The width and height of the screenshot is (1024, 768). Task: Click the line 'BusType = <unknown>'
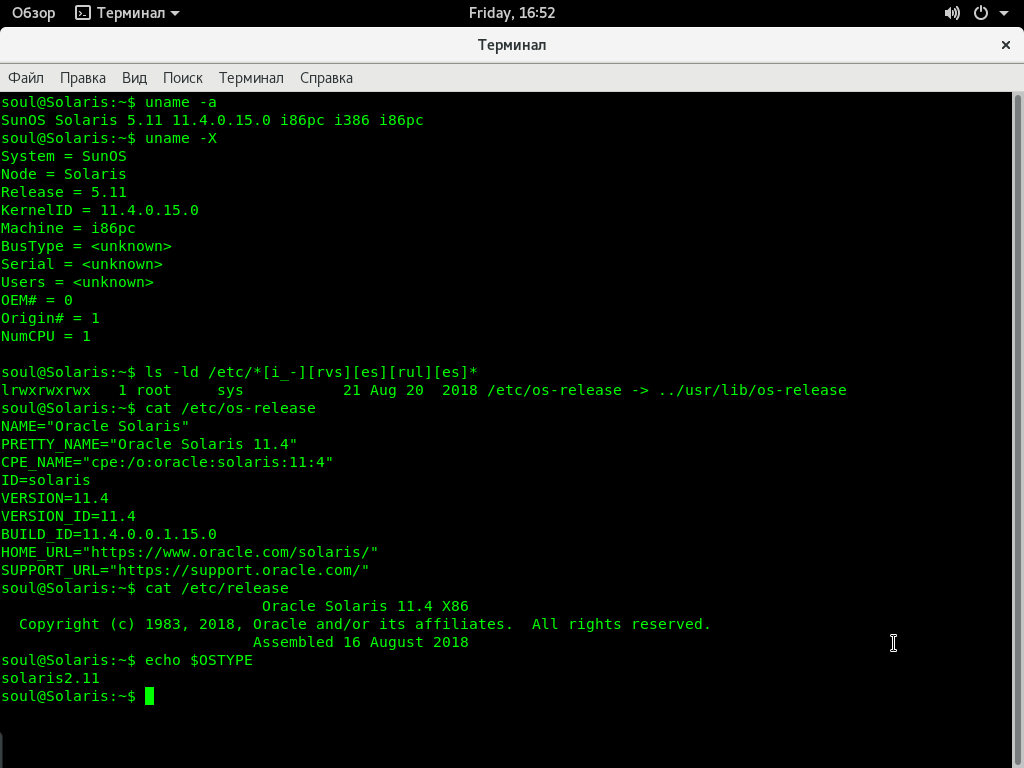[86, 246]
